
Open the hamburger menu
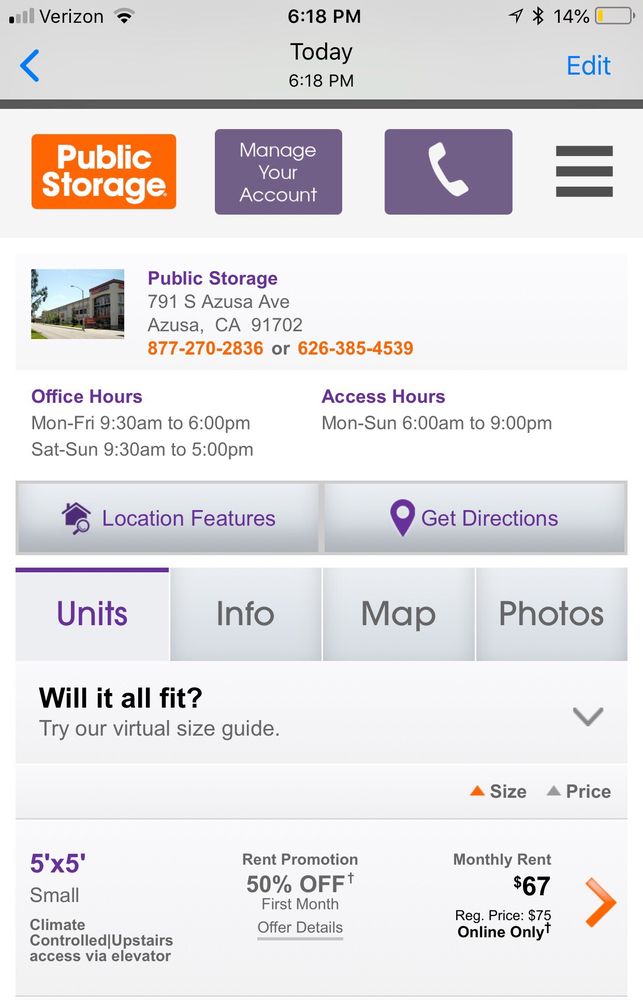[x=584, y=172]
